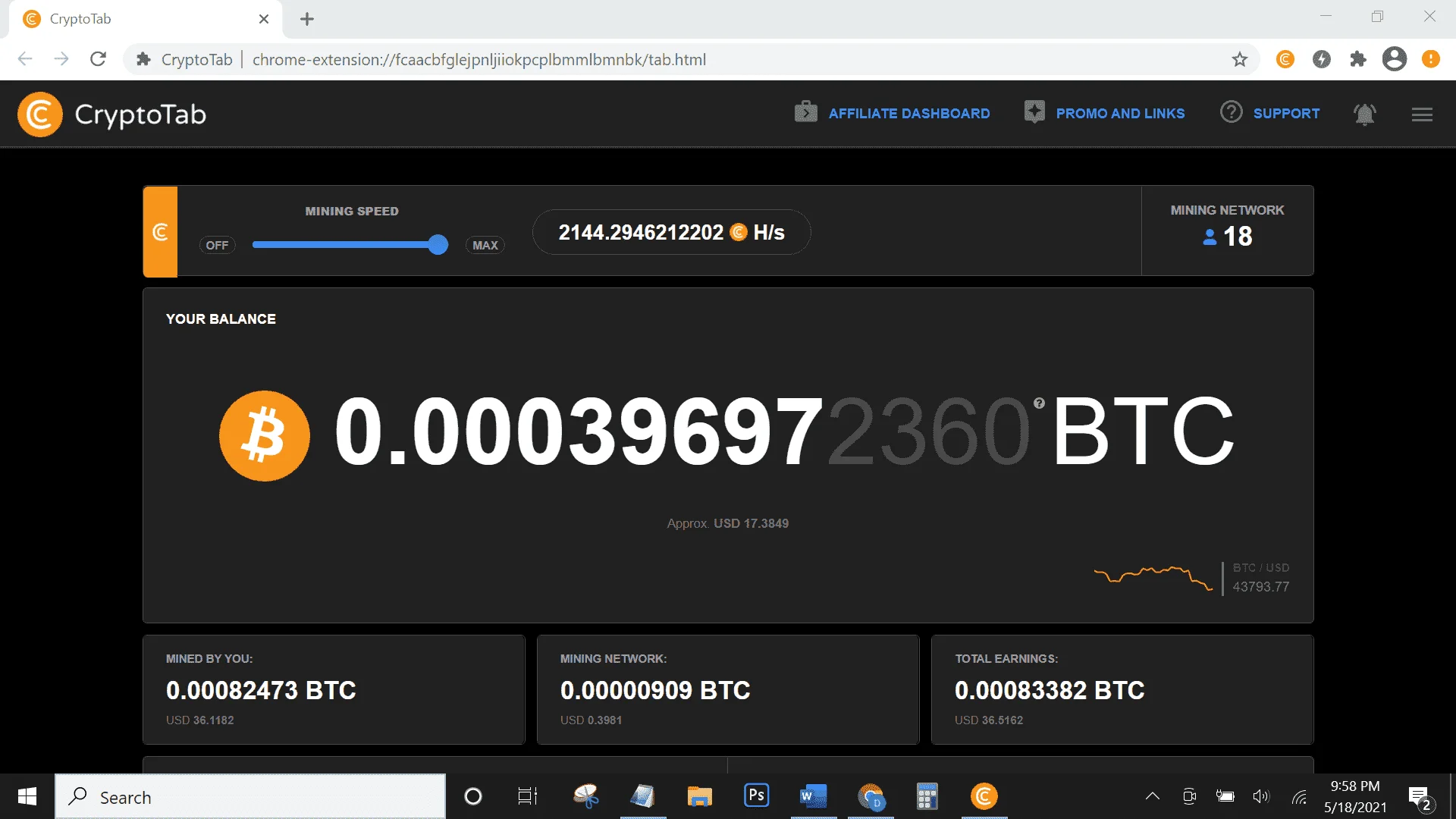This screenshot has width=1456, height=819.
Task: Open Photoshop from the taskbar
Action: 757,796
